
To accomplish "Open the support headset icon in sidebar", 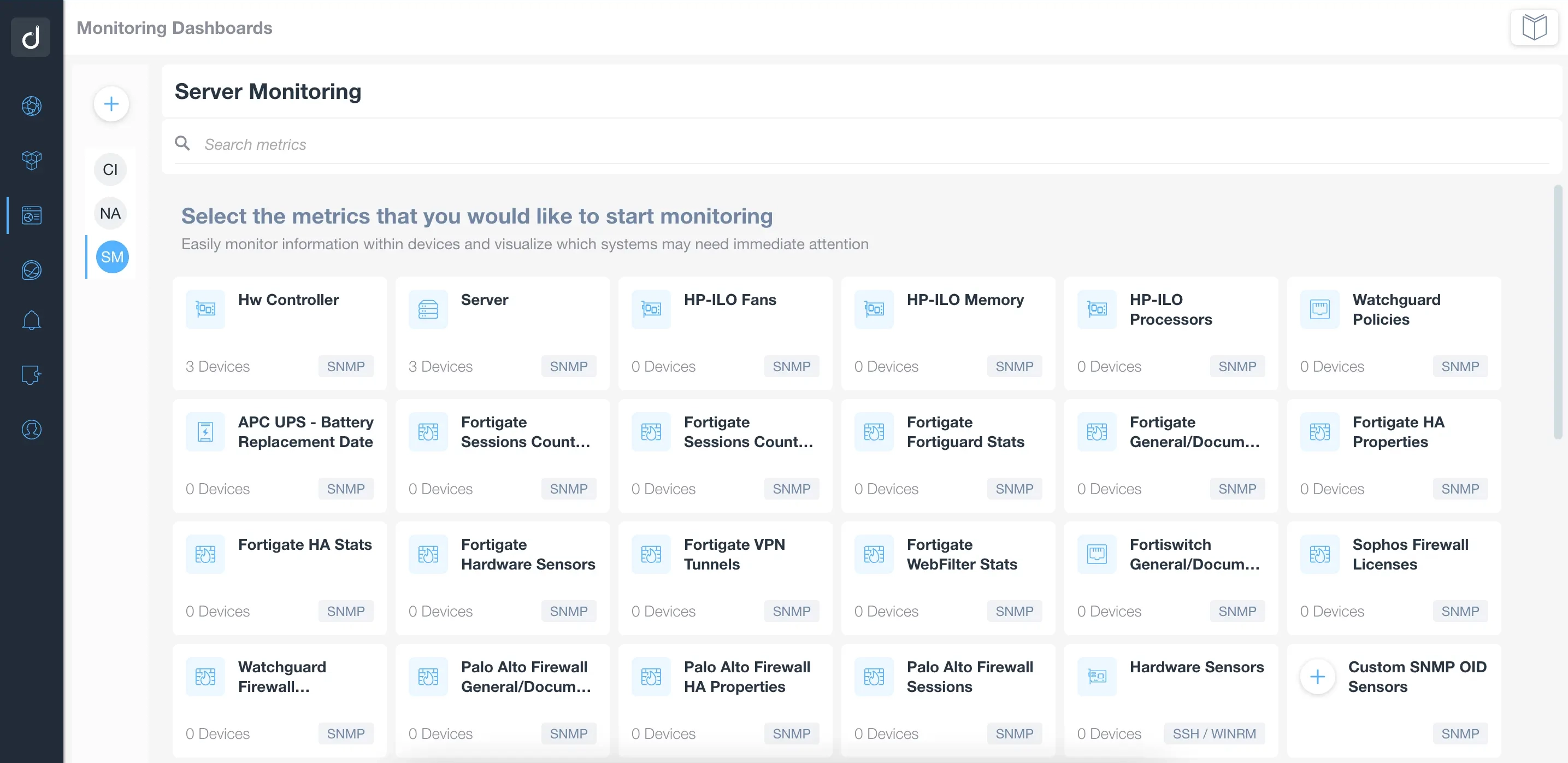I will click(32, 429).
